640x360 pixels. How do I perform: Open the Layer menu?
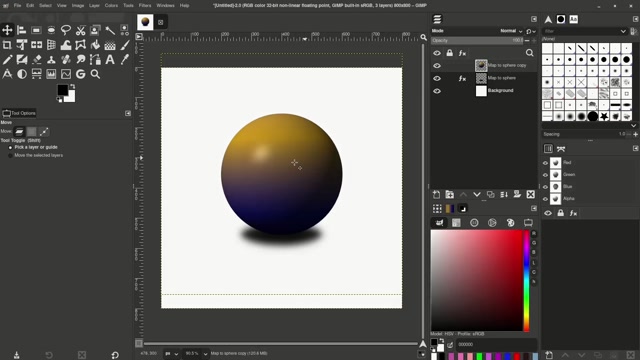click(x=94, y=6)
